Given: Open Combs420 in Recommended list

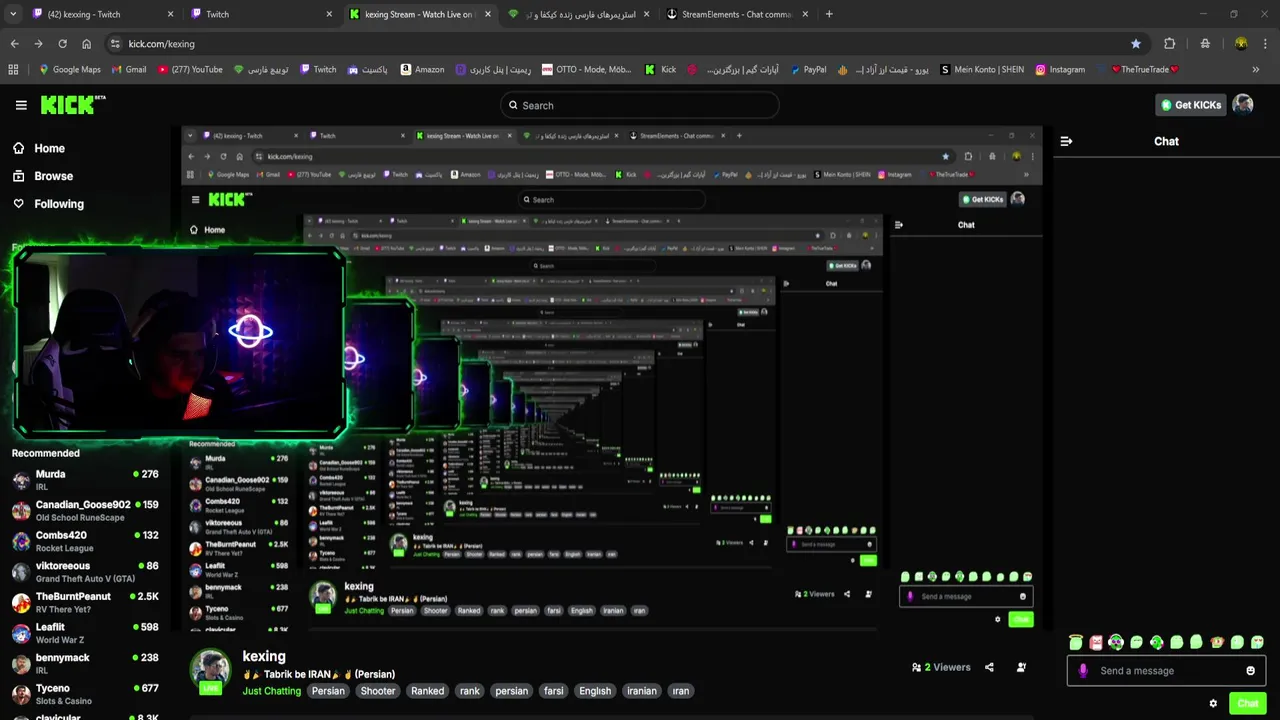Looking at the screenshot, I should click(85, 541).
